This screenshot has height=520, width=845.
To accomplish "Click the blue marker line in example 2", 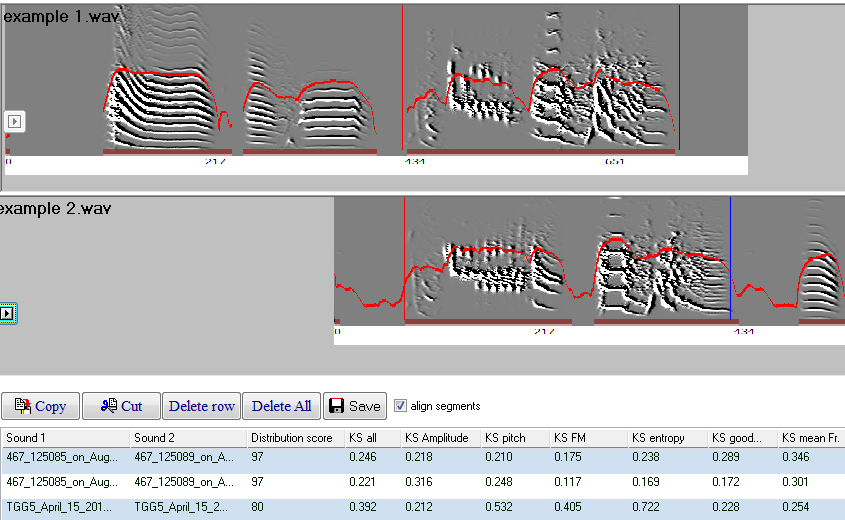I will pos(730,260).
